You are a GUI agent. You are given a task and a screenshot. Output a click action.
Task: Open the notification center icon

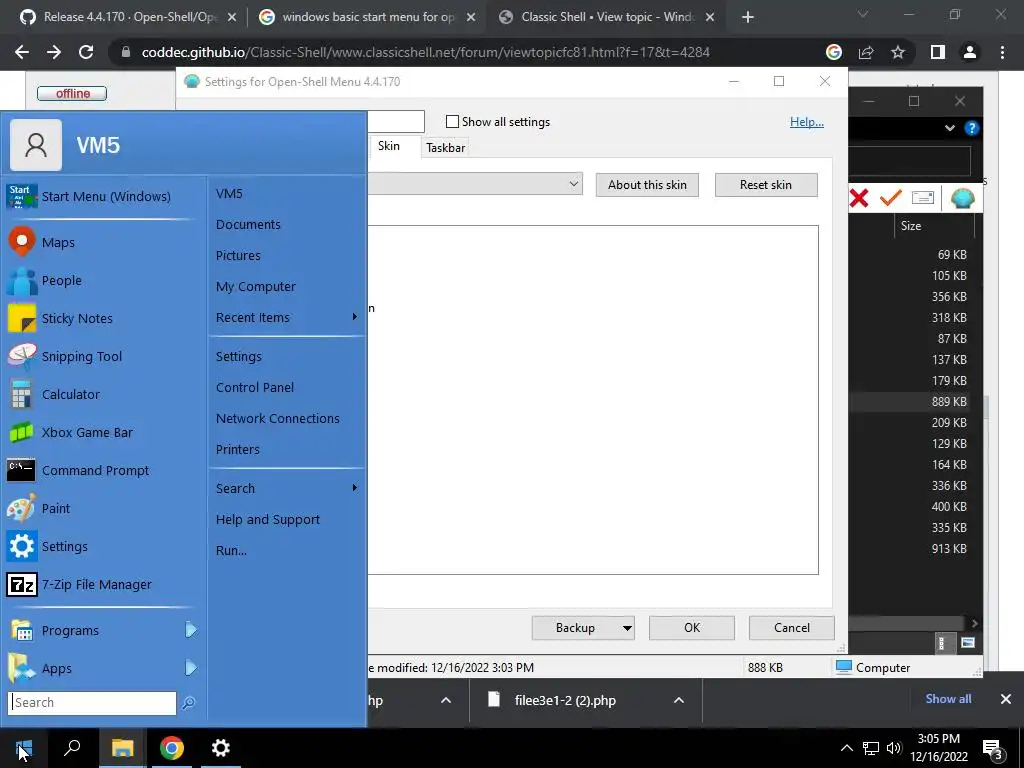993,748
